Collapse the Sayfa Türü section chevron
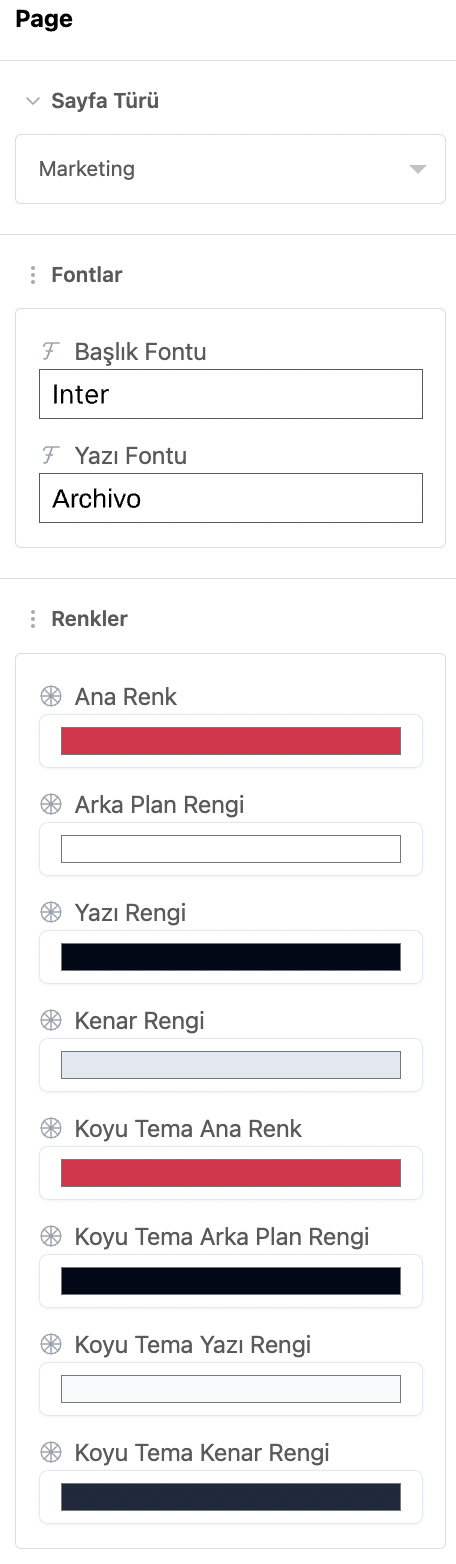 pyautogui.click(x=33, y=101)
